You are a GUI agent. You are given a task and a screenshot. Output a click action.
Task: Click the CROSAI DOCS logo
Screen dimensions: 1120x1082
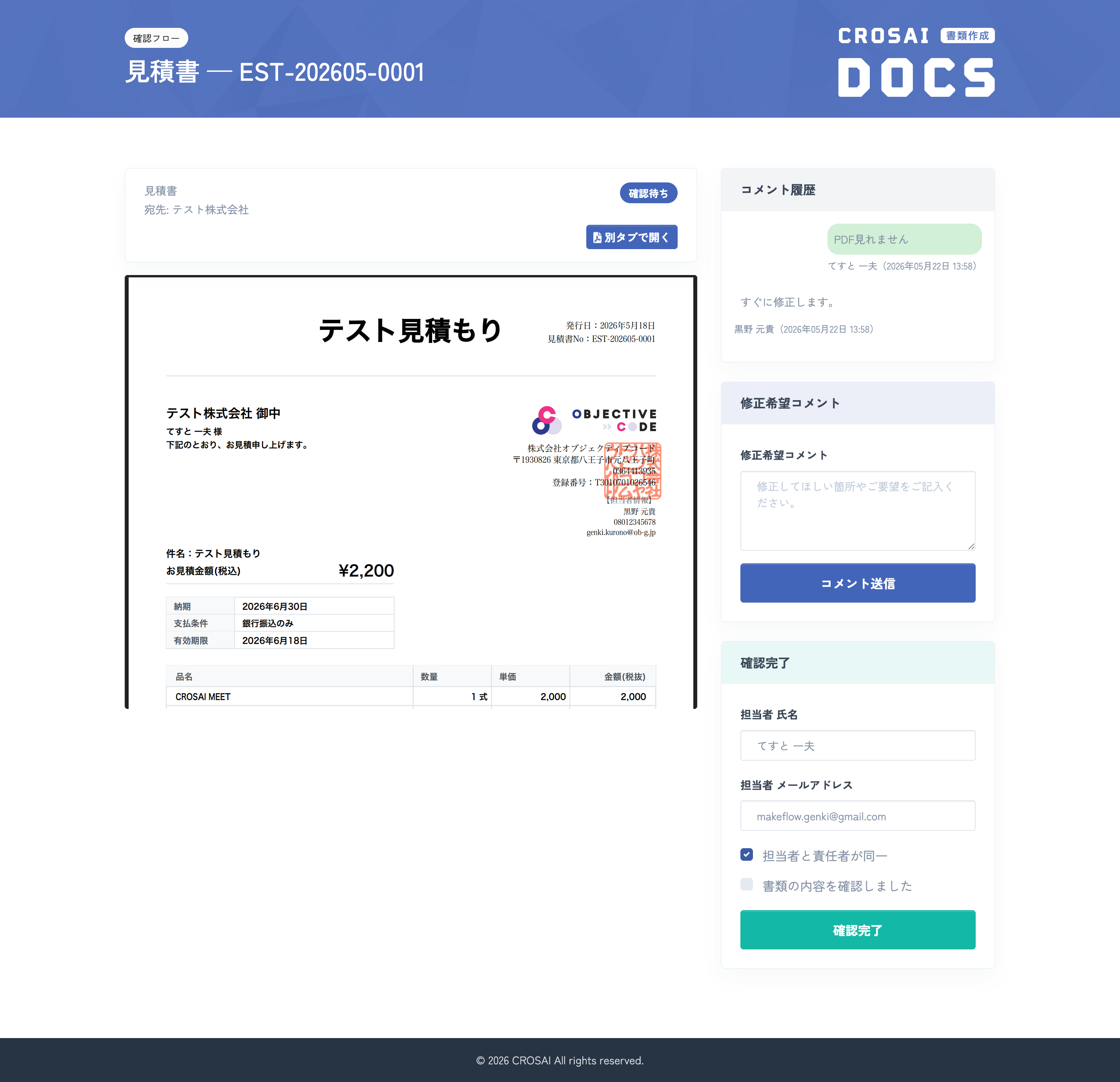tap(916, 62)
